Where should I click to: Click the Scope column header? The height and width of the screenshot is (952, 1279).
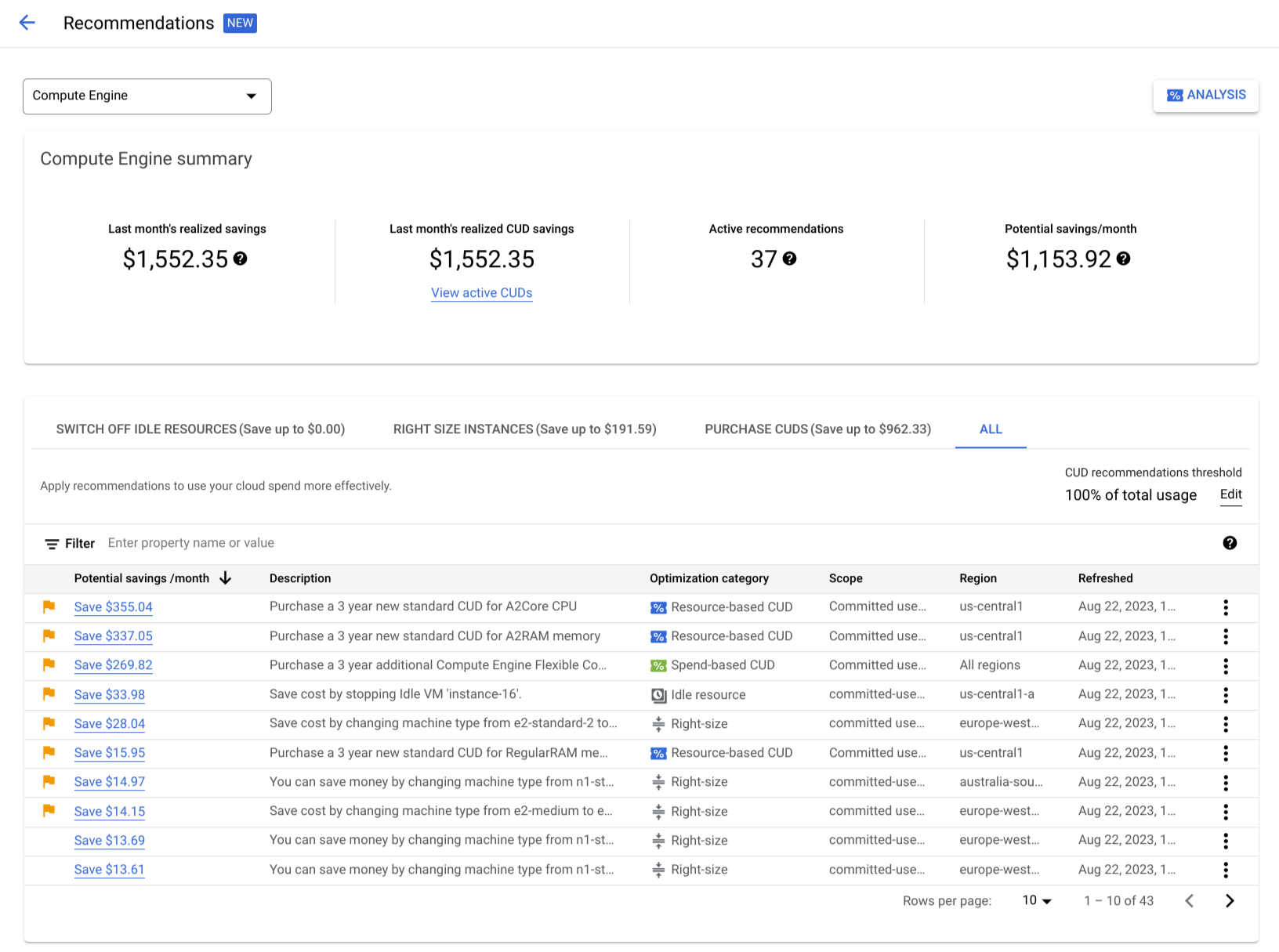846,578
